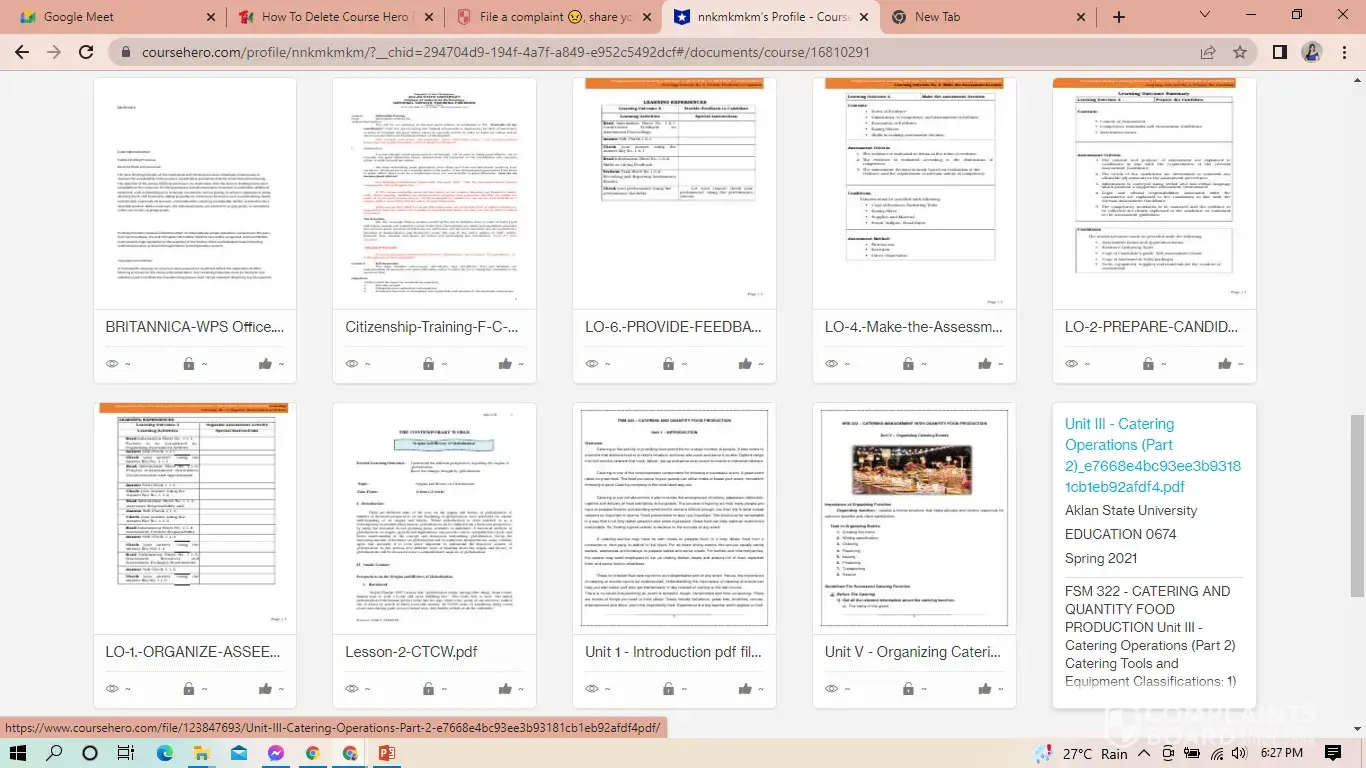Open LO-6 PROVIDE-FEEDBACK document title

coord(674,327)
